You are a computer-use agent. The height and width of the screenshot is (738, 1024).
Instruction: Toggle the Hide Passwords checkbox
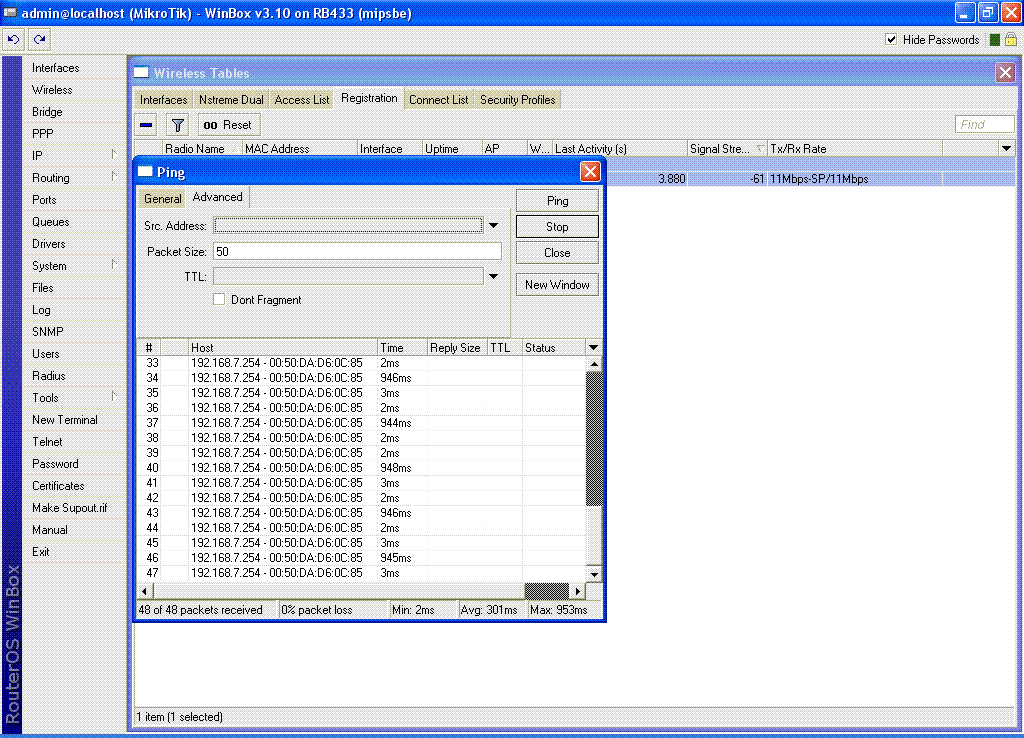pos(891,40)
